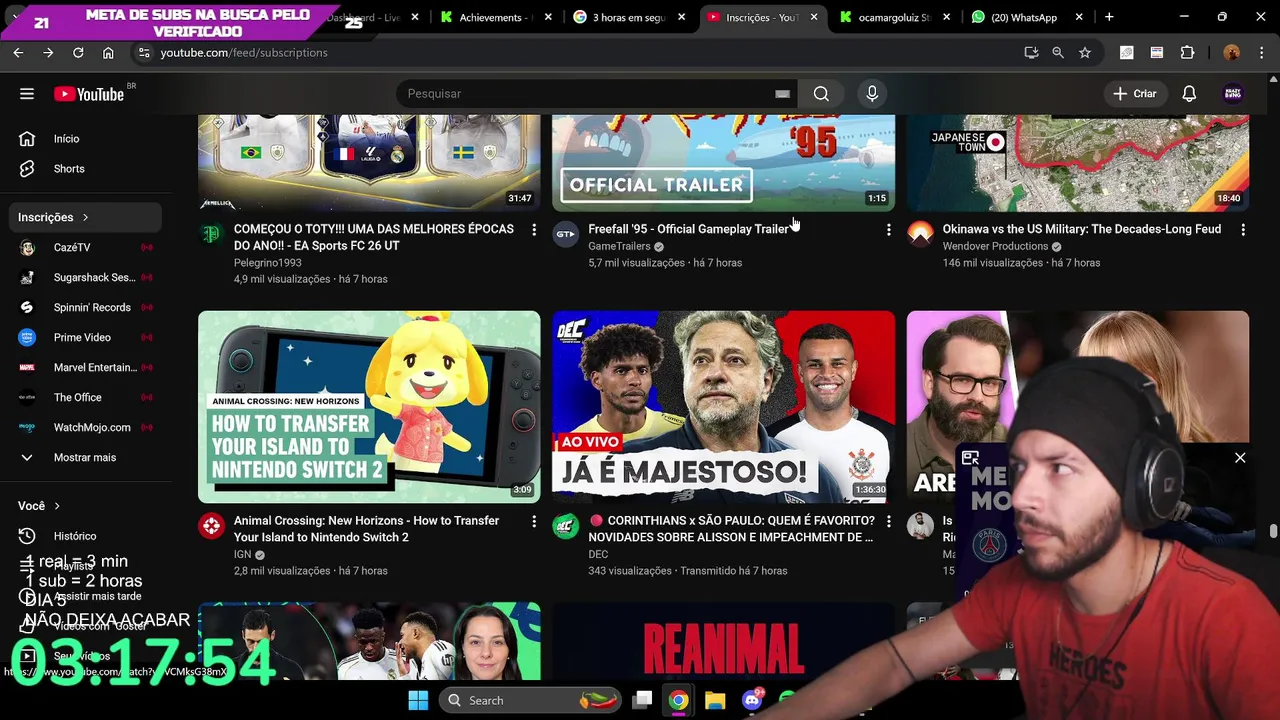1280x720 pixels.
Task: Expand Mostrar mais in subscriptions list
Action: click(85, 457)
